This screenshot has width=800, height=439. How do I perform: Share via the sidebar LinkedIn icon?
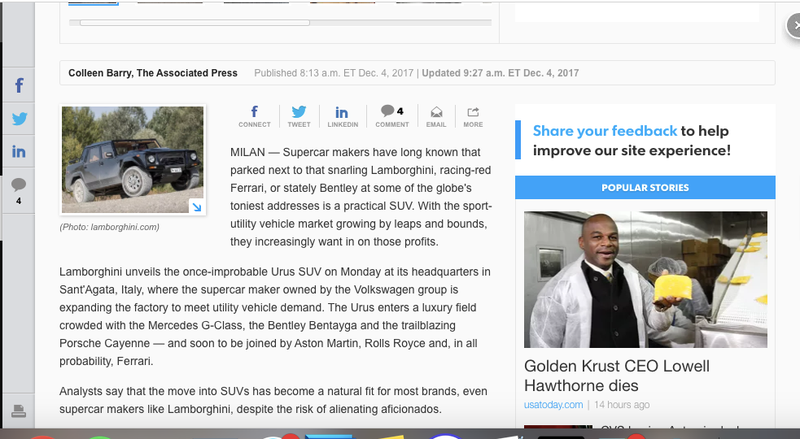pos(19,152)
